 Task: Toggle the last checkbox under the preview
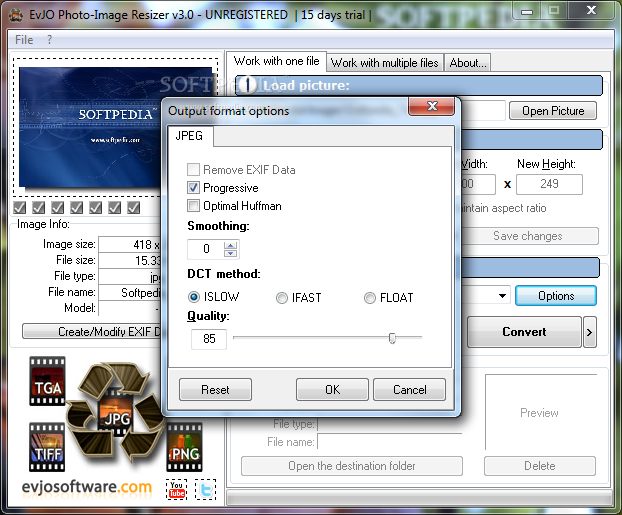click(134, 208)
